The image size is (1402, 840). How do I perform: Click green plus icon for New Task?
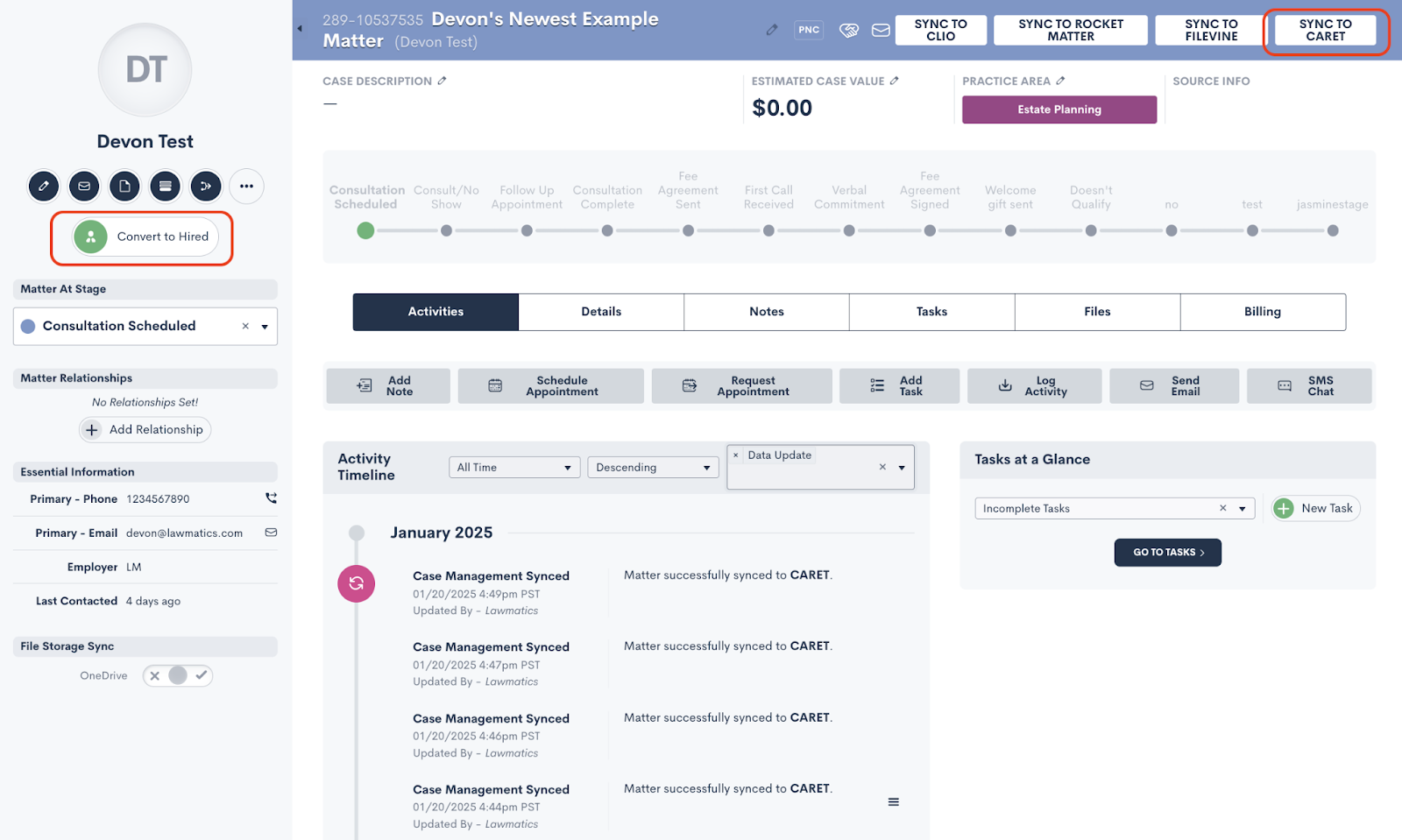pos(1284,508)
